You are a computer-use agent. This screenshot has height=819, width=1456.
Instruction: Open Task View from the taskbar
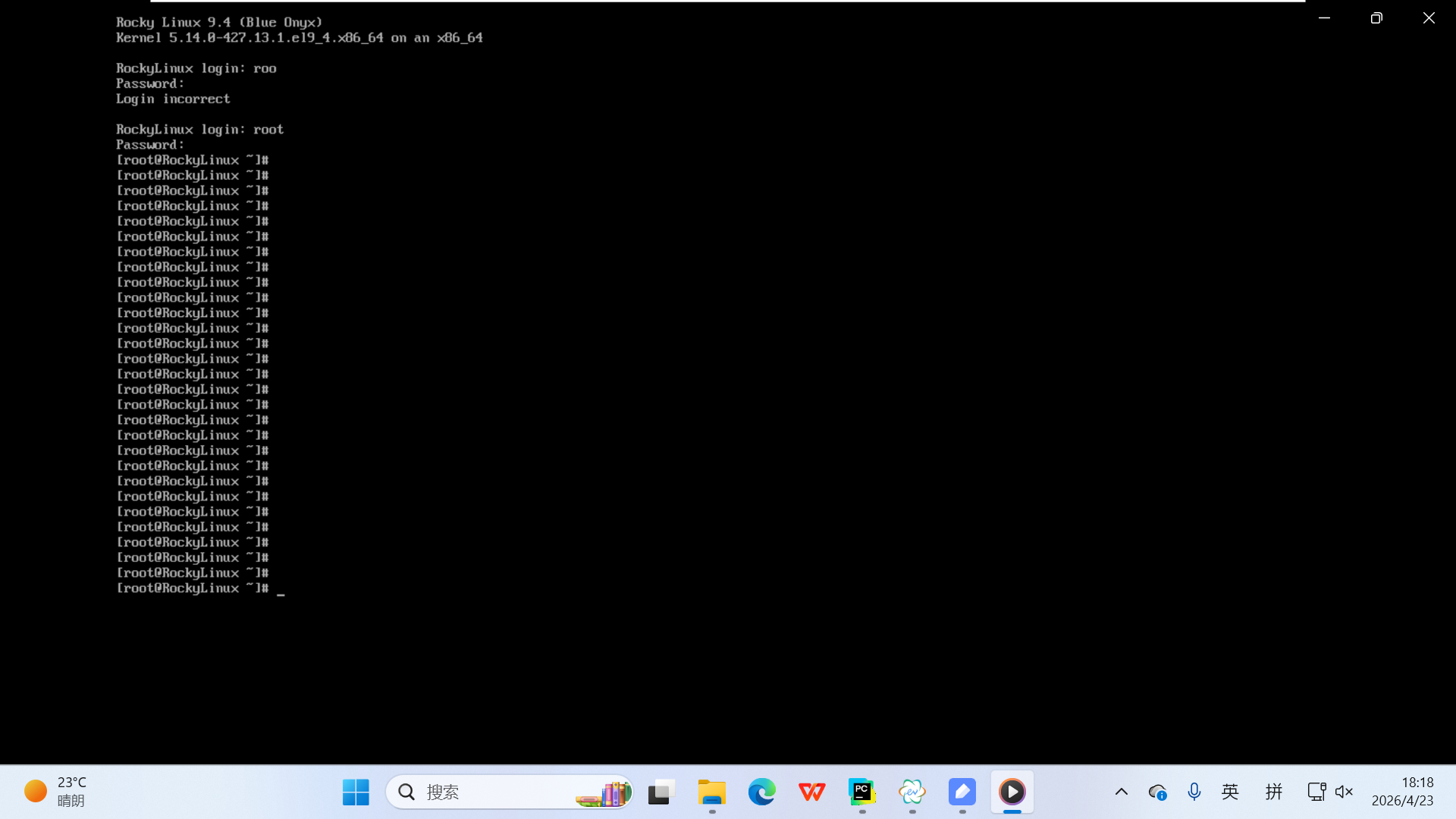661,792
